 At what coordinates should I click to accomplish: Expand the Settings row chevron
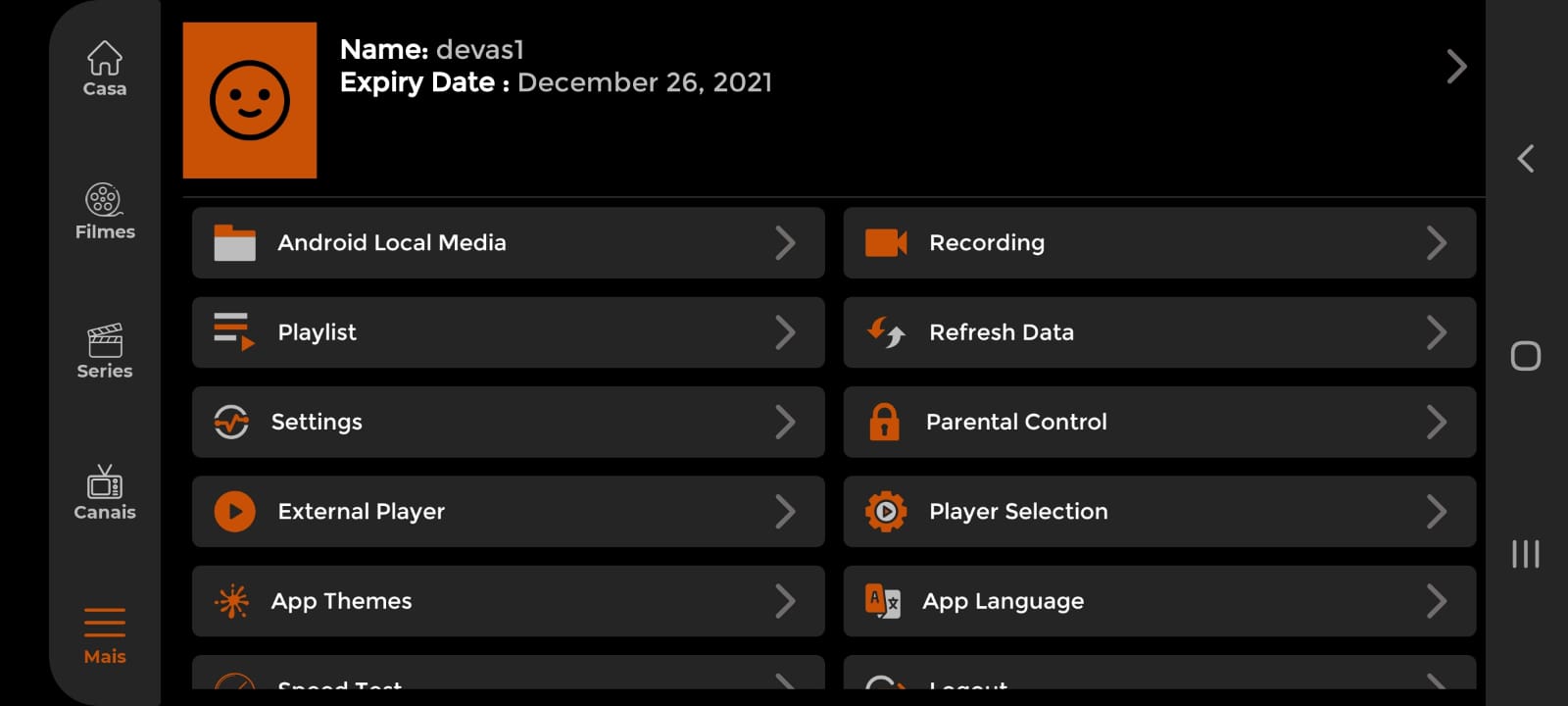785,422
